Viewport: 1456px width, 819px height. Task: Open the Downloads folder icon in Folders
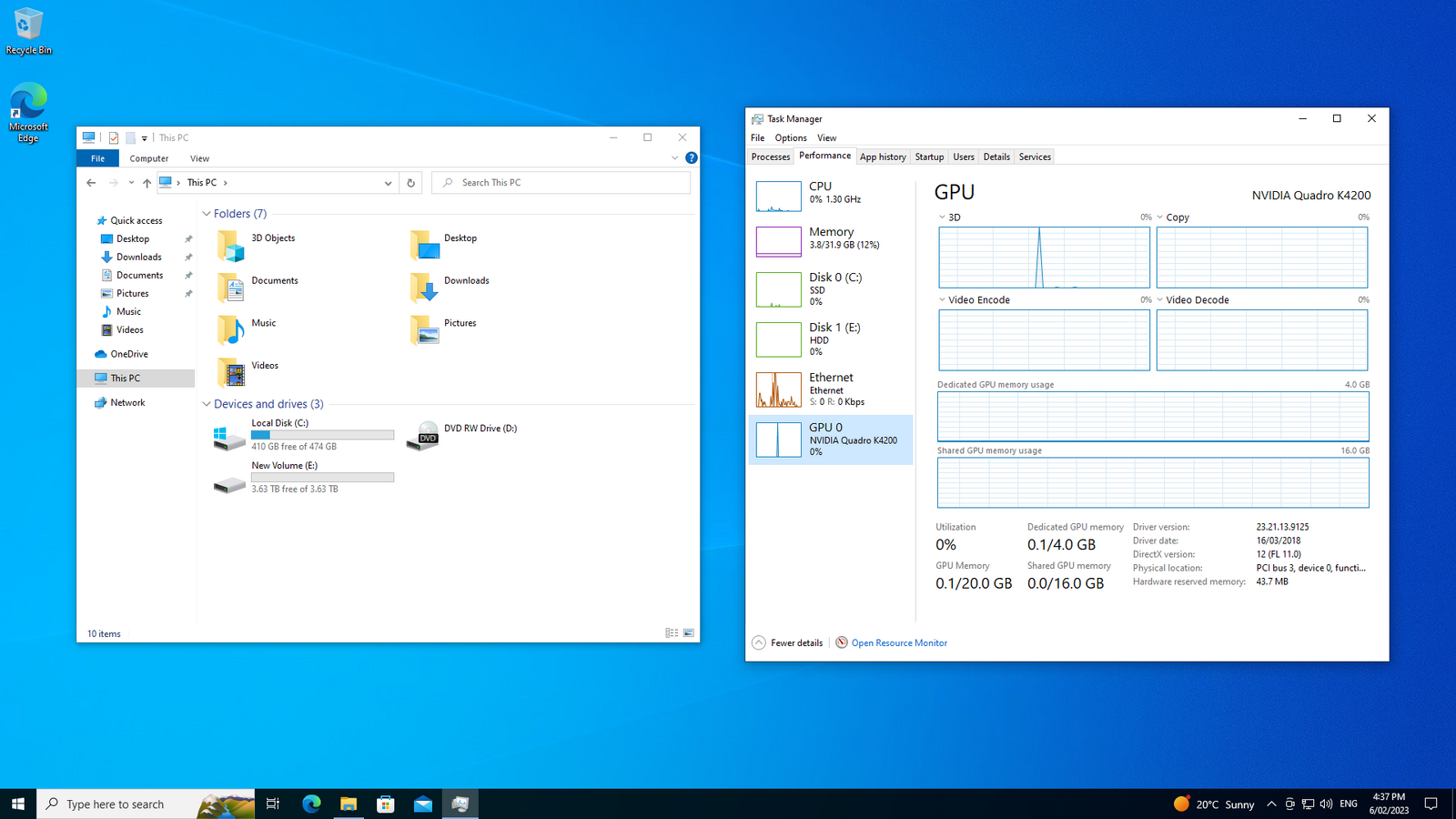click(424, 288)
